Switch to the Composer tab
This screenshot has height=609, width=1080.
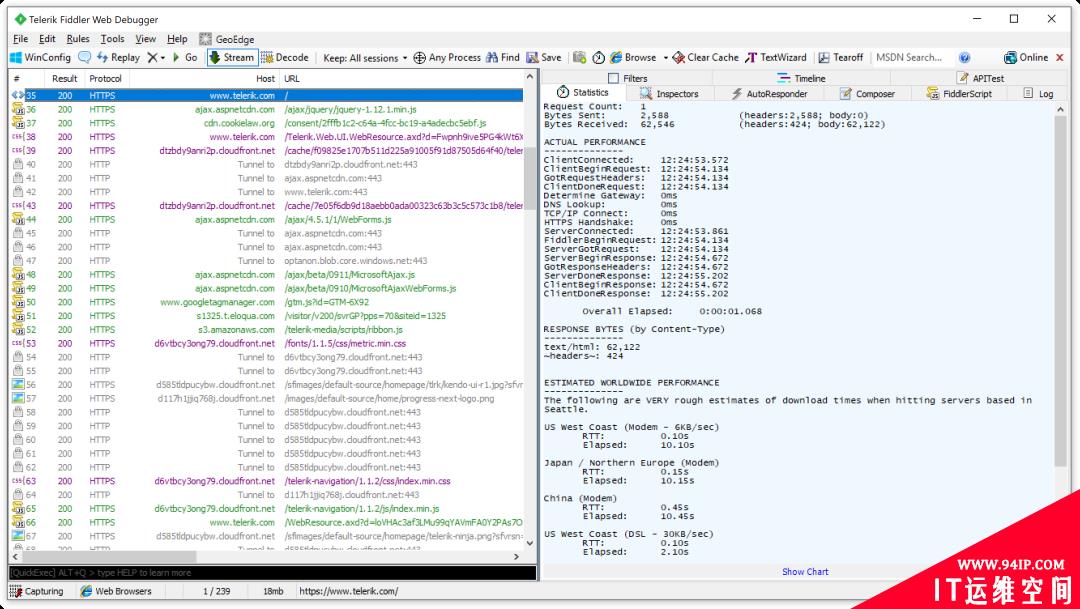pyautogui.click(x=867, y=94)
